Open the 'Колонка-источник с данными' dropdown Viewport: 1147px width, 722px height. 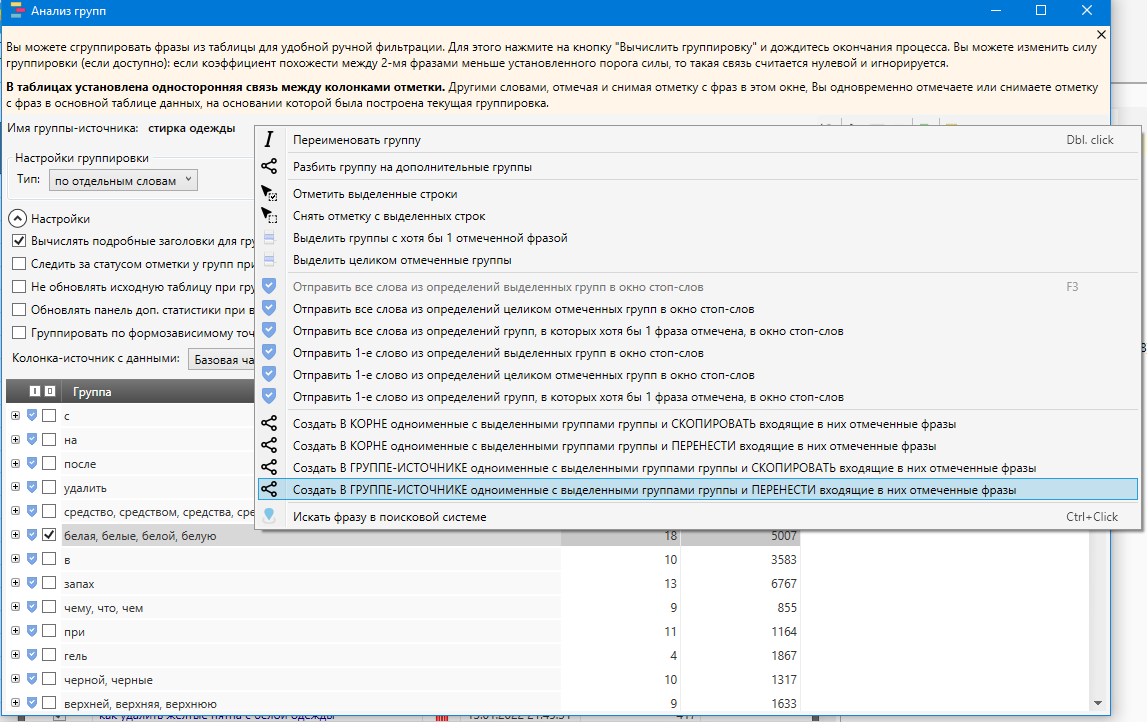coord(222,360)
